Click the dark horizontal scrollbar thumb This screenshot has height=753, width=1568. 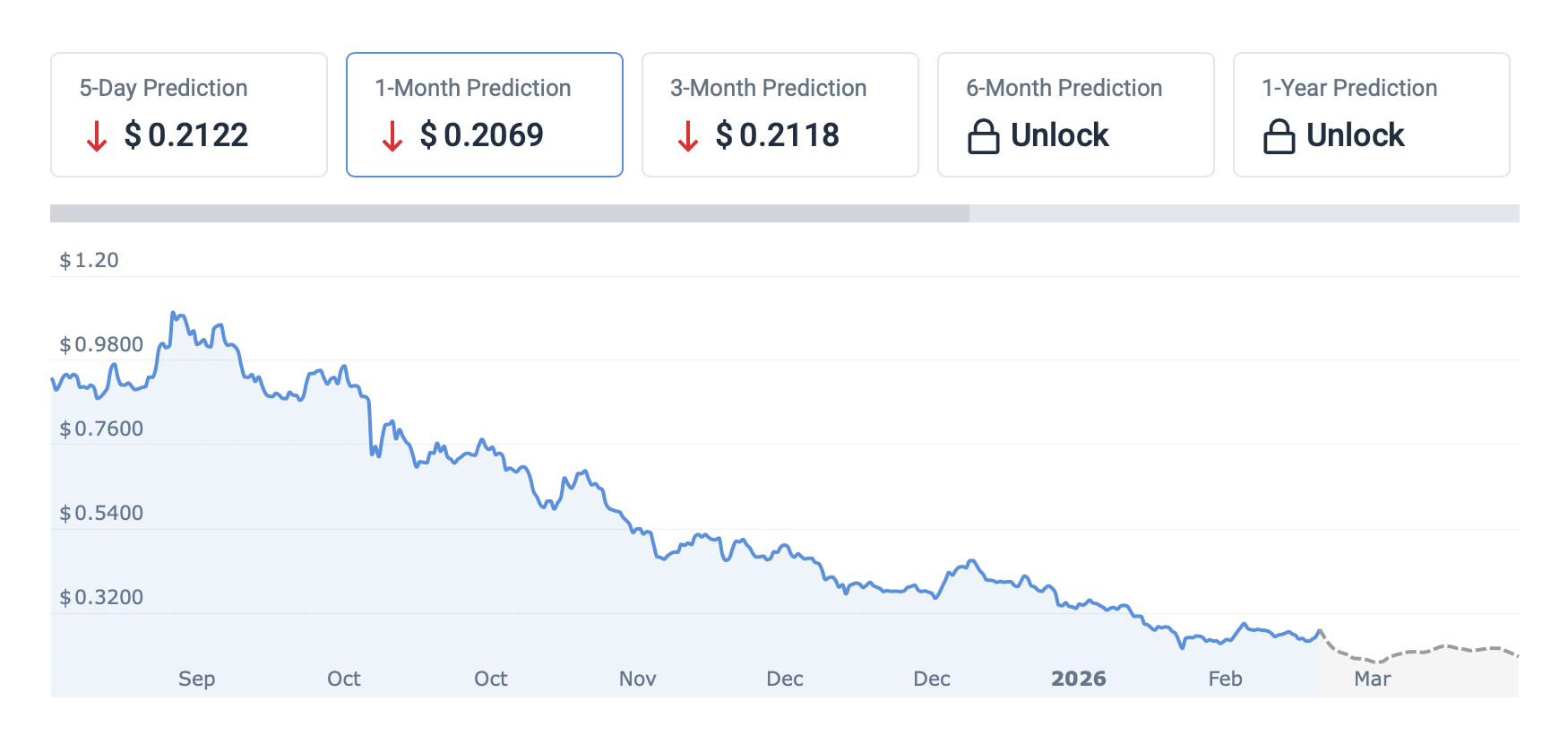509,213
